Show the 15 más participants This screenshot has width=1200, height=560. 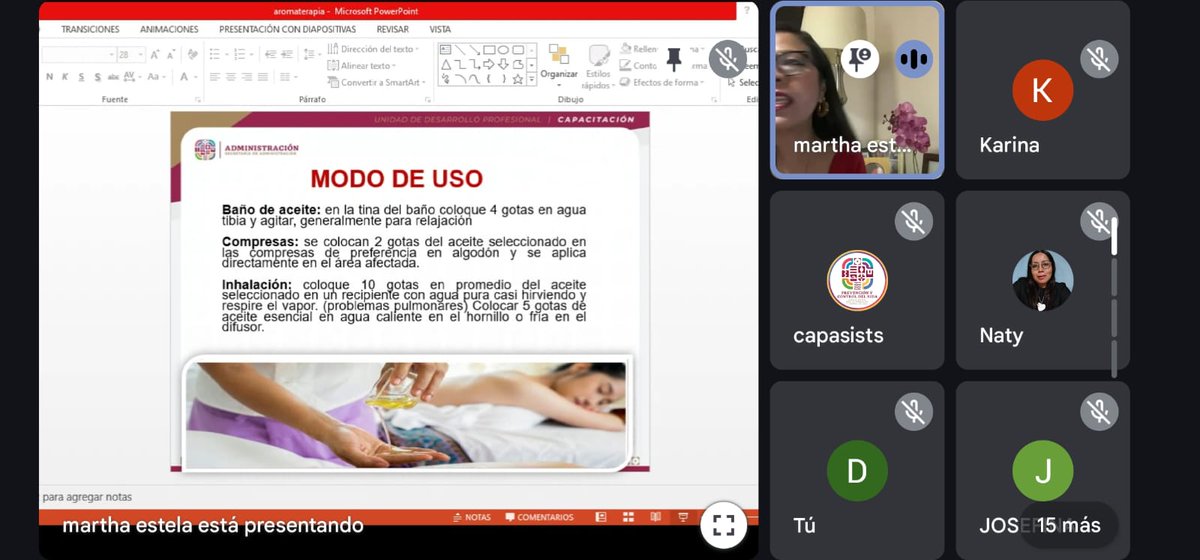point(1068,525)
